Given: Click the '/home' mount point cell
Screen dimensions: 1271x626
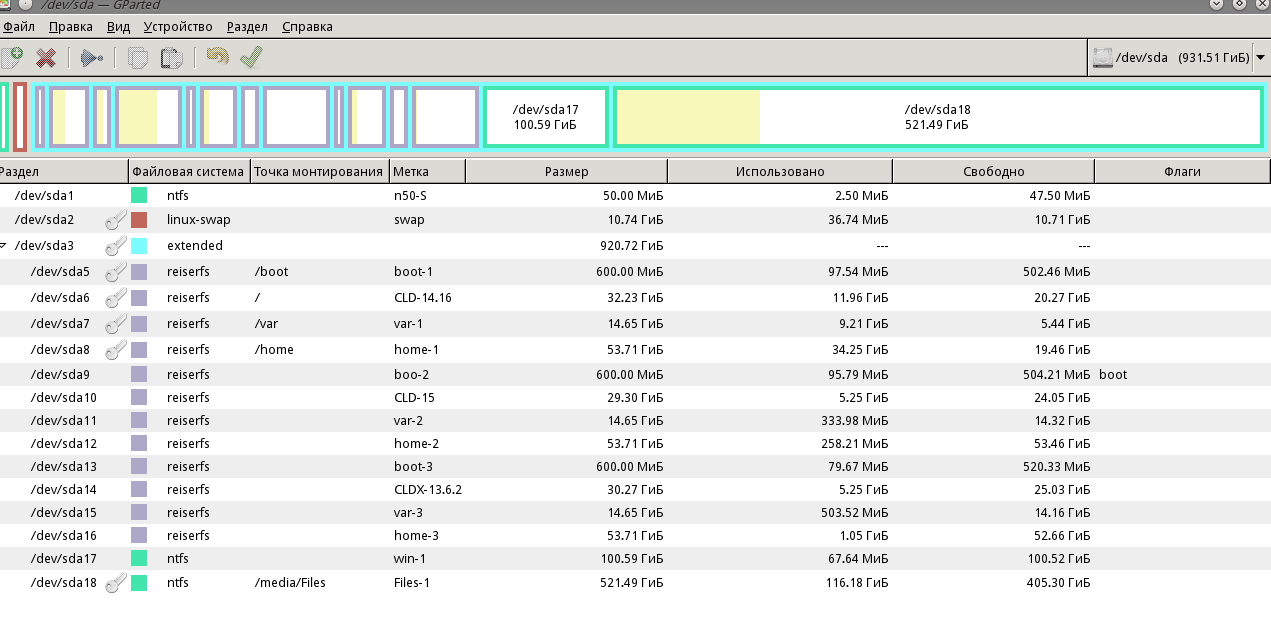Looking at the screenshot, I should pos(274,350).
